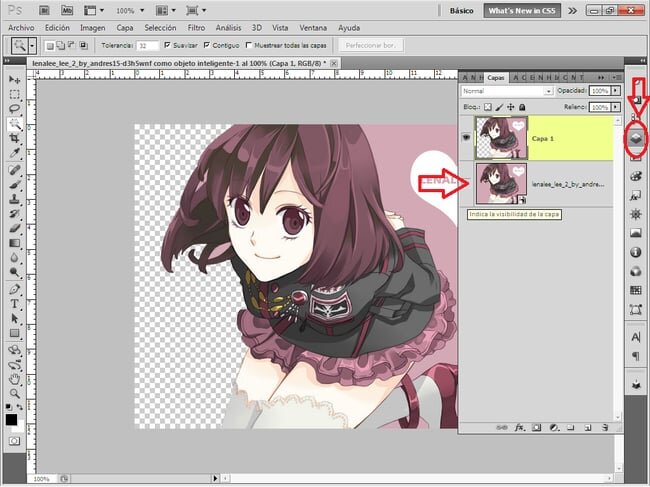Toggle the Suavizar checkbox

point(167,45)
